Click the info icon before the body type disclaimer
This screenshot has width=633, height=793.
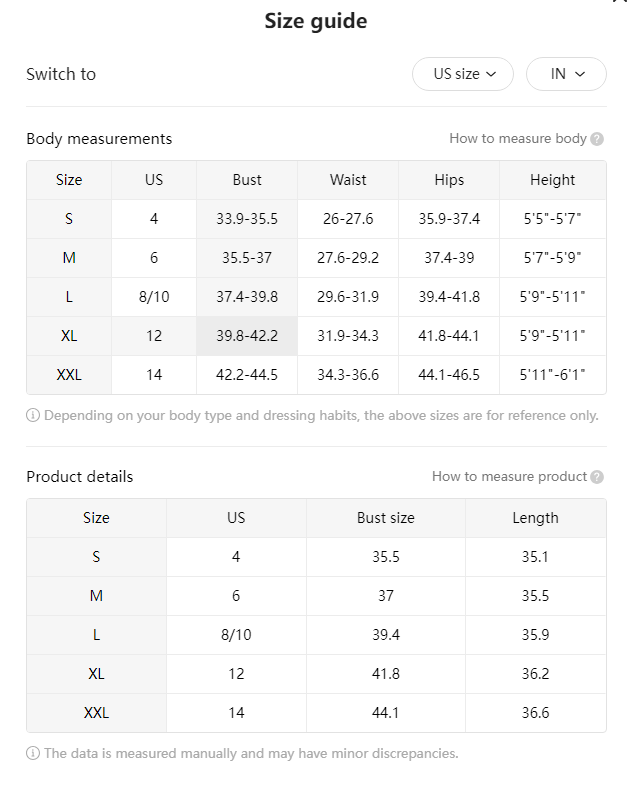[x=33, y=415]
